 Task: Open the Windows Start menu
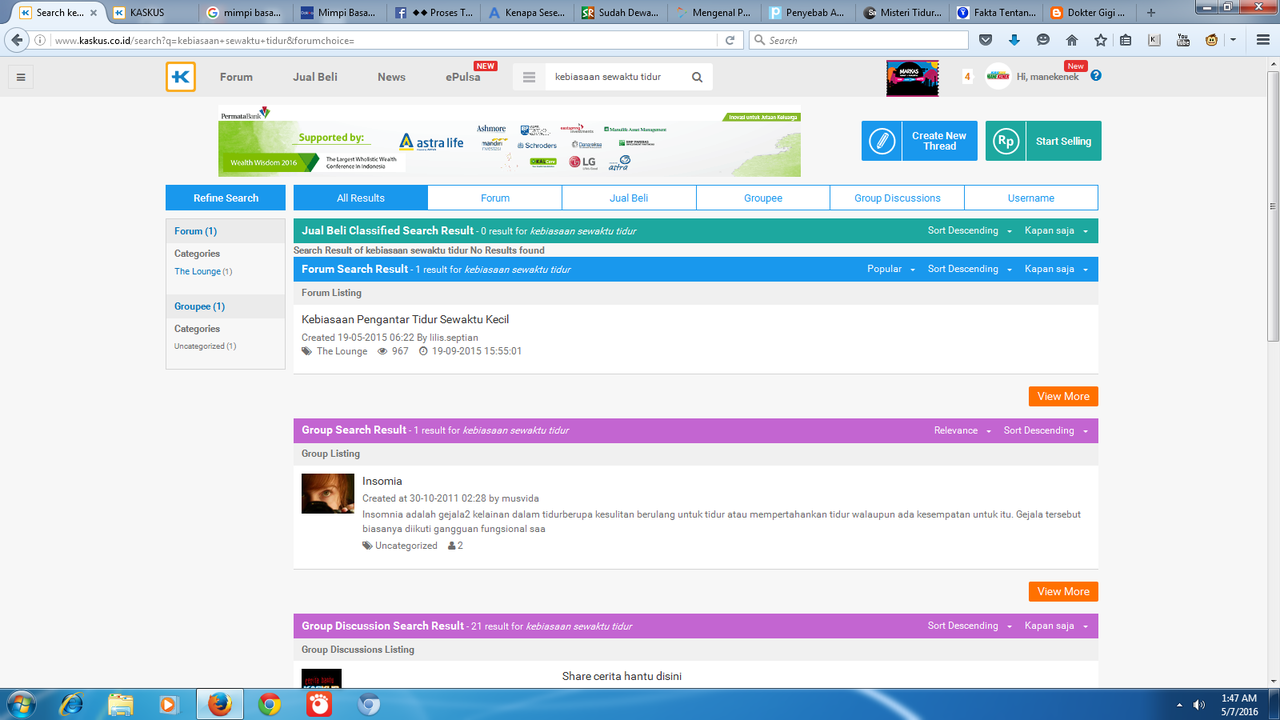click(x=20, y=704)
